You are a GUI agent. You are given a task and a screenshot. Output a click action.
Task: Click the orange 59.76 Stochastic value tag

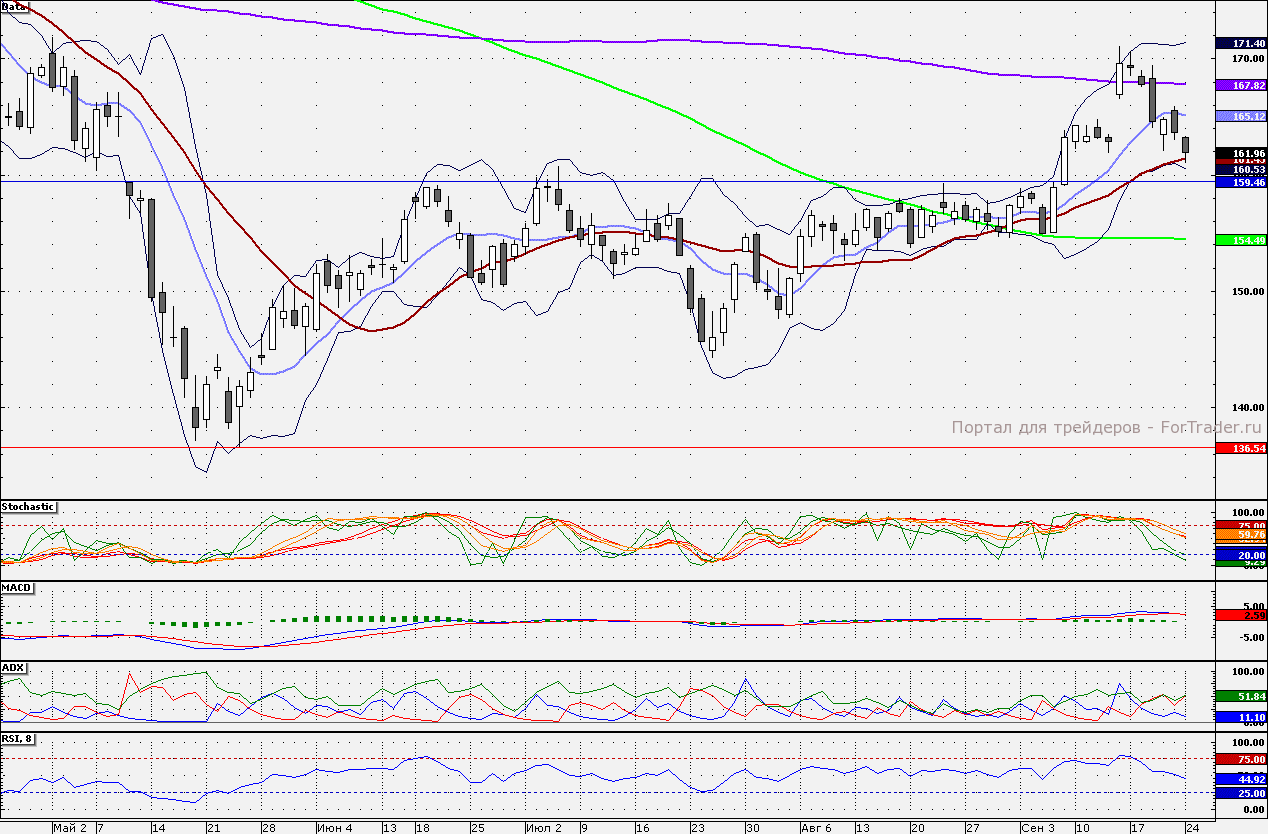(1240, 536)
